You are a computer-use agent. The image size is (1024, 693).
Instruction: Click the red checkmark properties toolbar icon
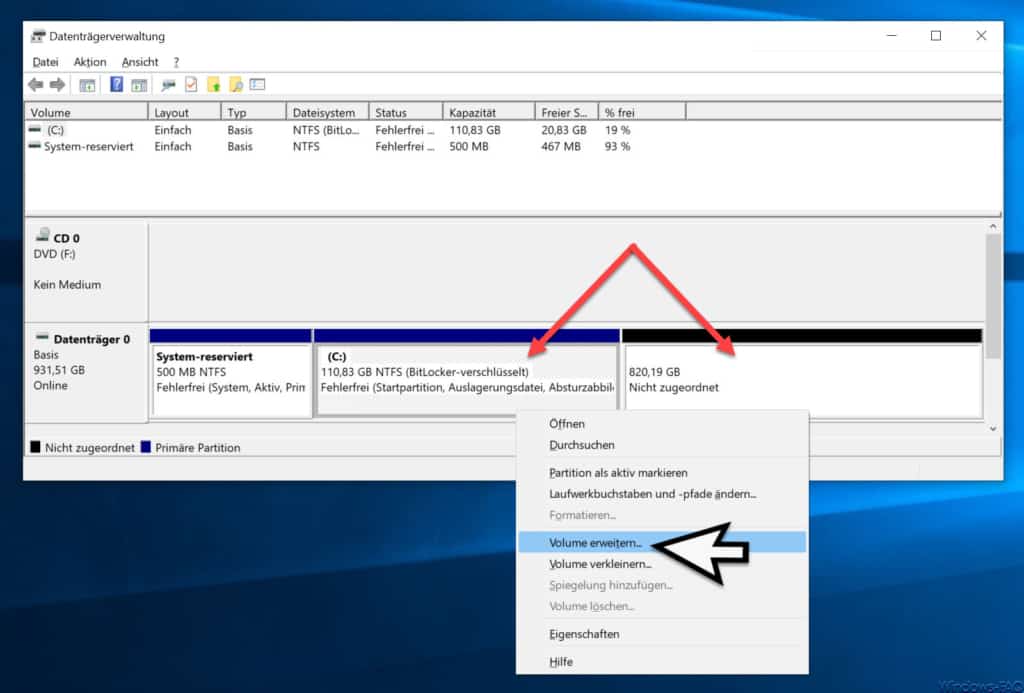point(191,85)
